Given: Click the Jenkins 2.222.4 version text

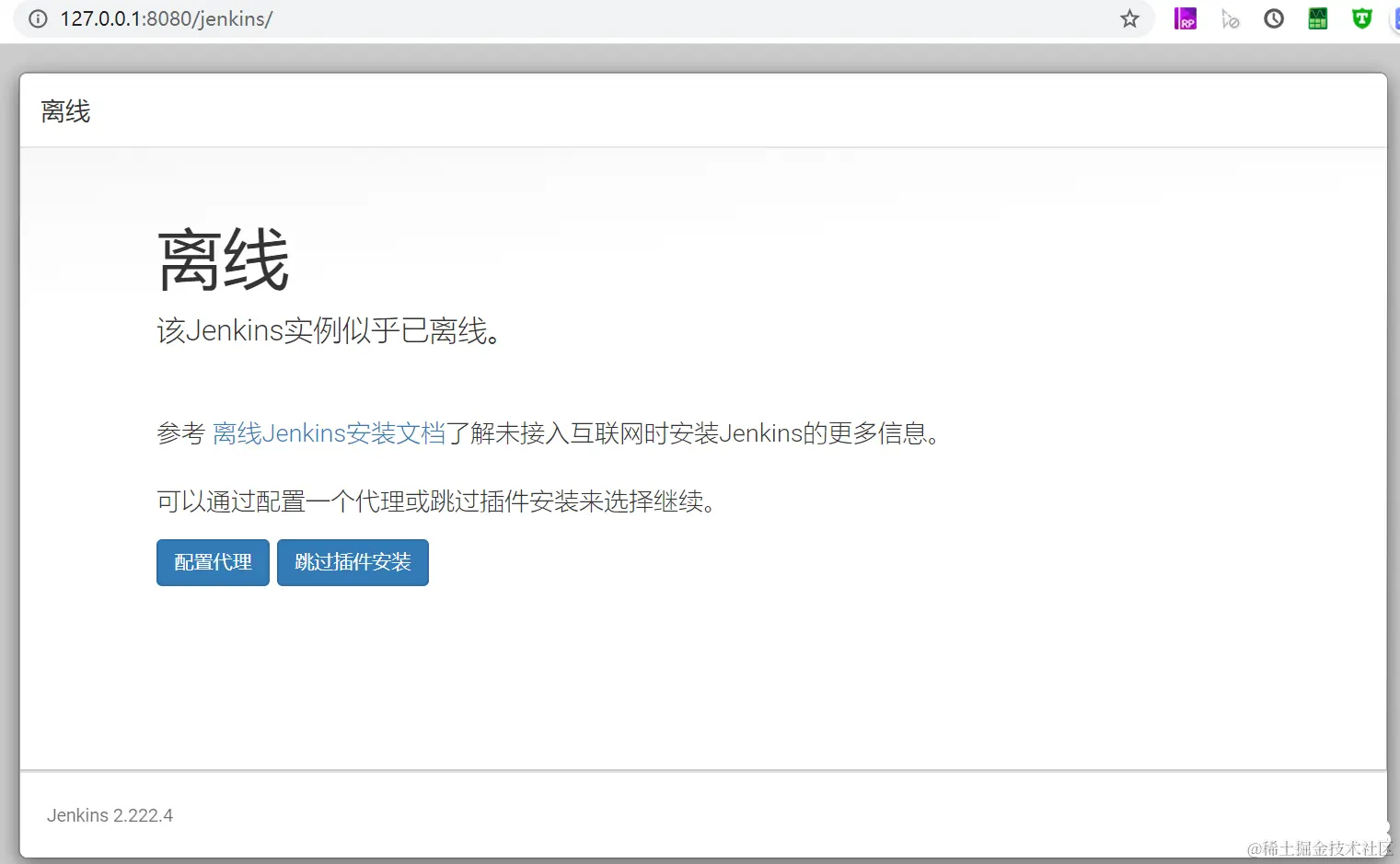Looking at the screenshot, I should click(x=110, y=815).
